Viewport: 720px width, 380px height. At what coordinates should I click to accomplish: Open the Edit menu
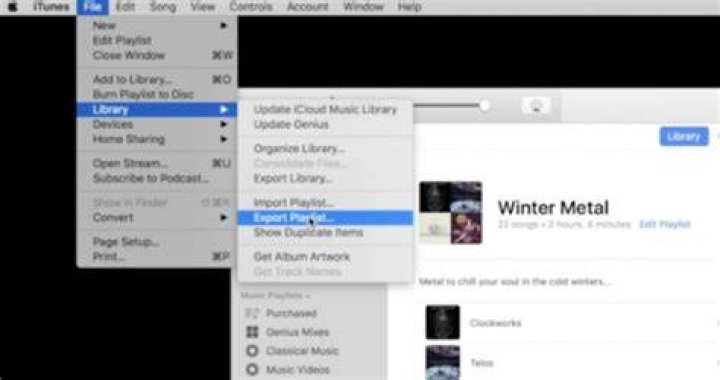tap(125, 7)
